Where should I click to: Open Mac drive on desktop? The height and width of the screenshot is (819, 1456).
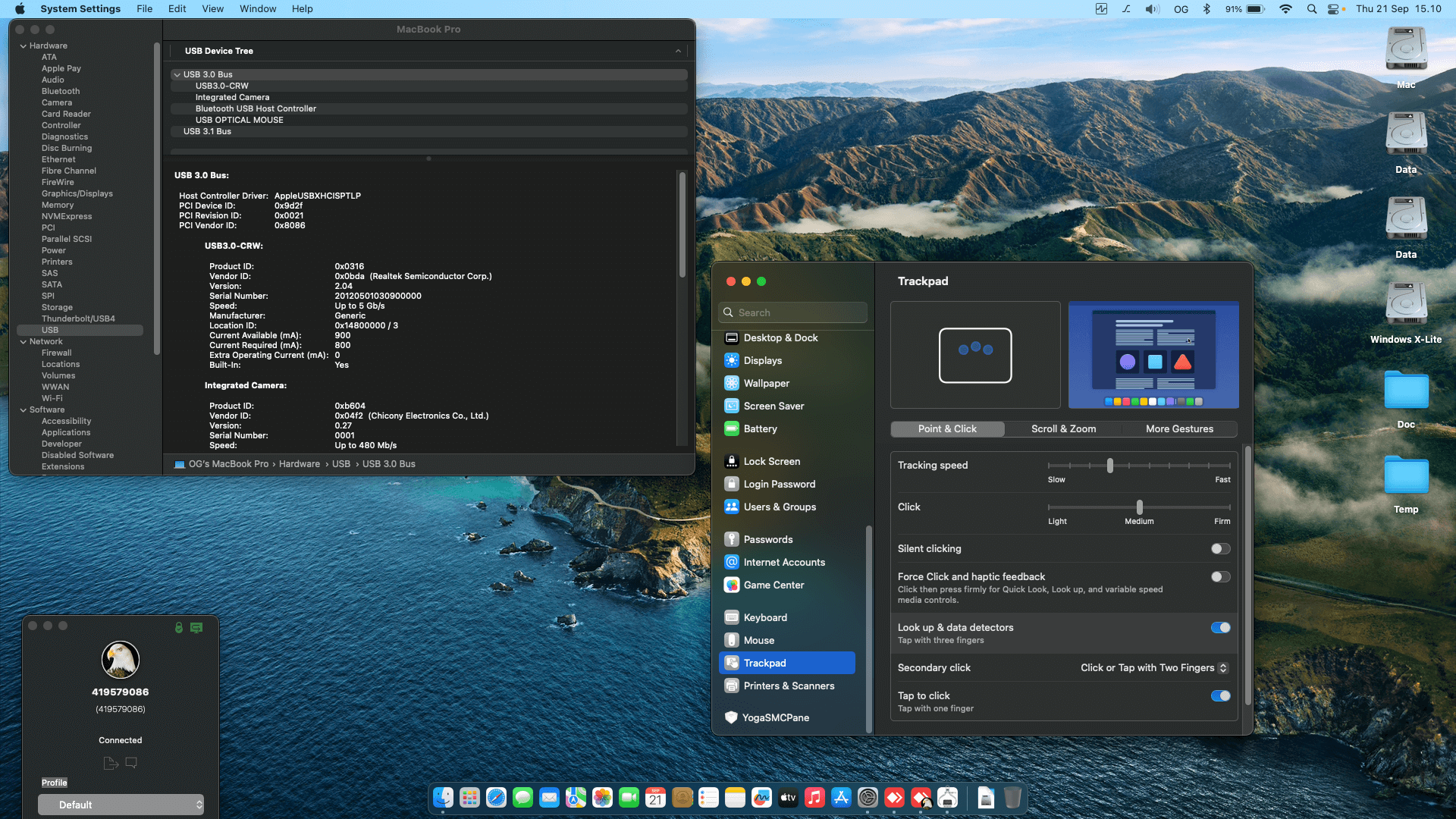pos(1406,58)
